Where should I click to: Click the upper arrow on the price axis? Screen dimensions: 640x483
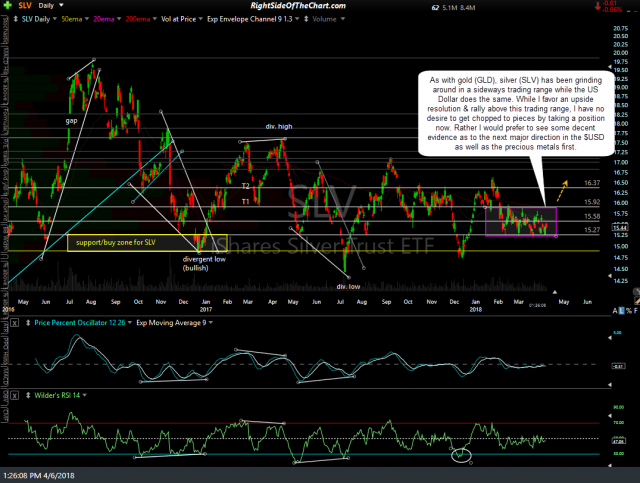pos(610,65)
